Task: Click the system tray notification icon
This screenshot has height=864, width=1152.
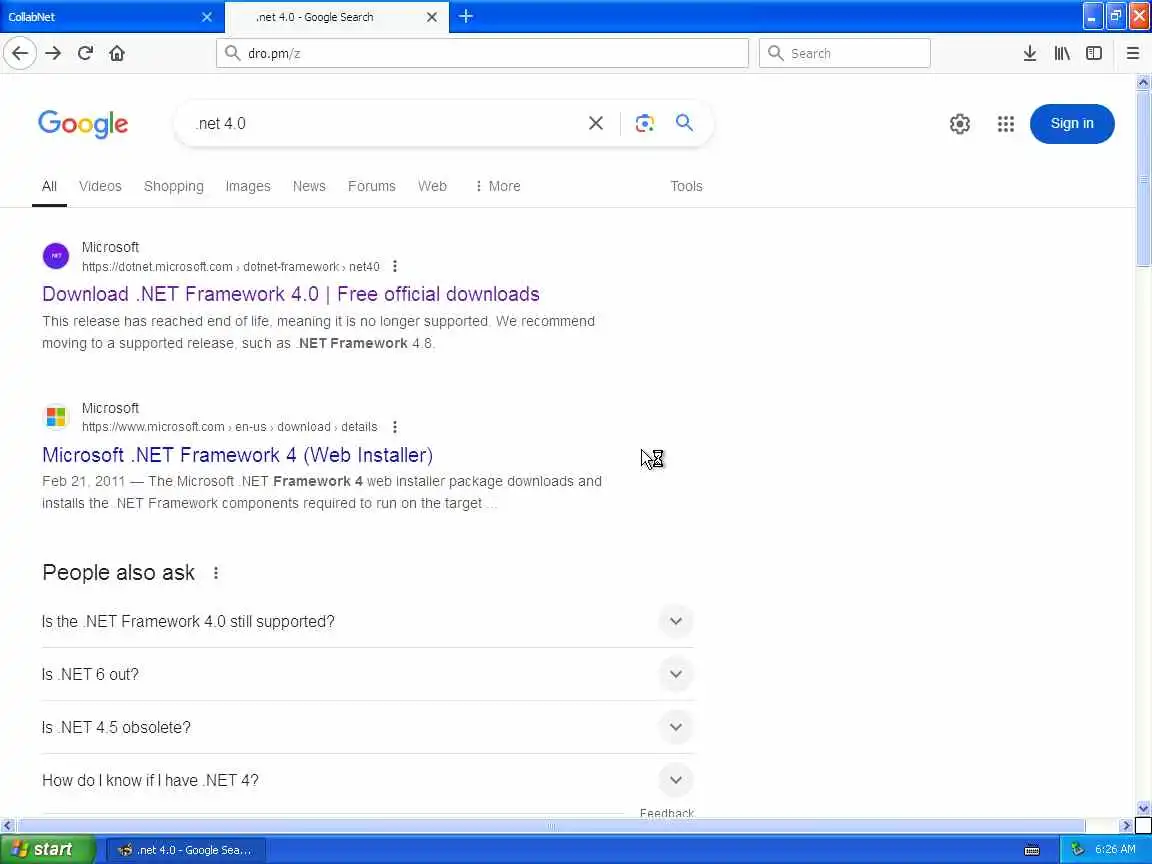Action: coord(1077,849)
